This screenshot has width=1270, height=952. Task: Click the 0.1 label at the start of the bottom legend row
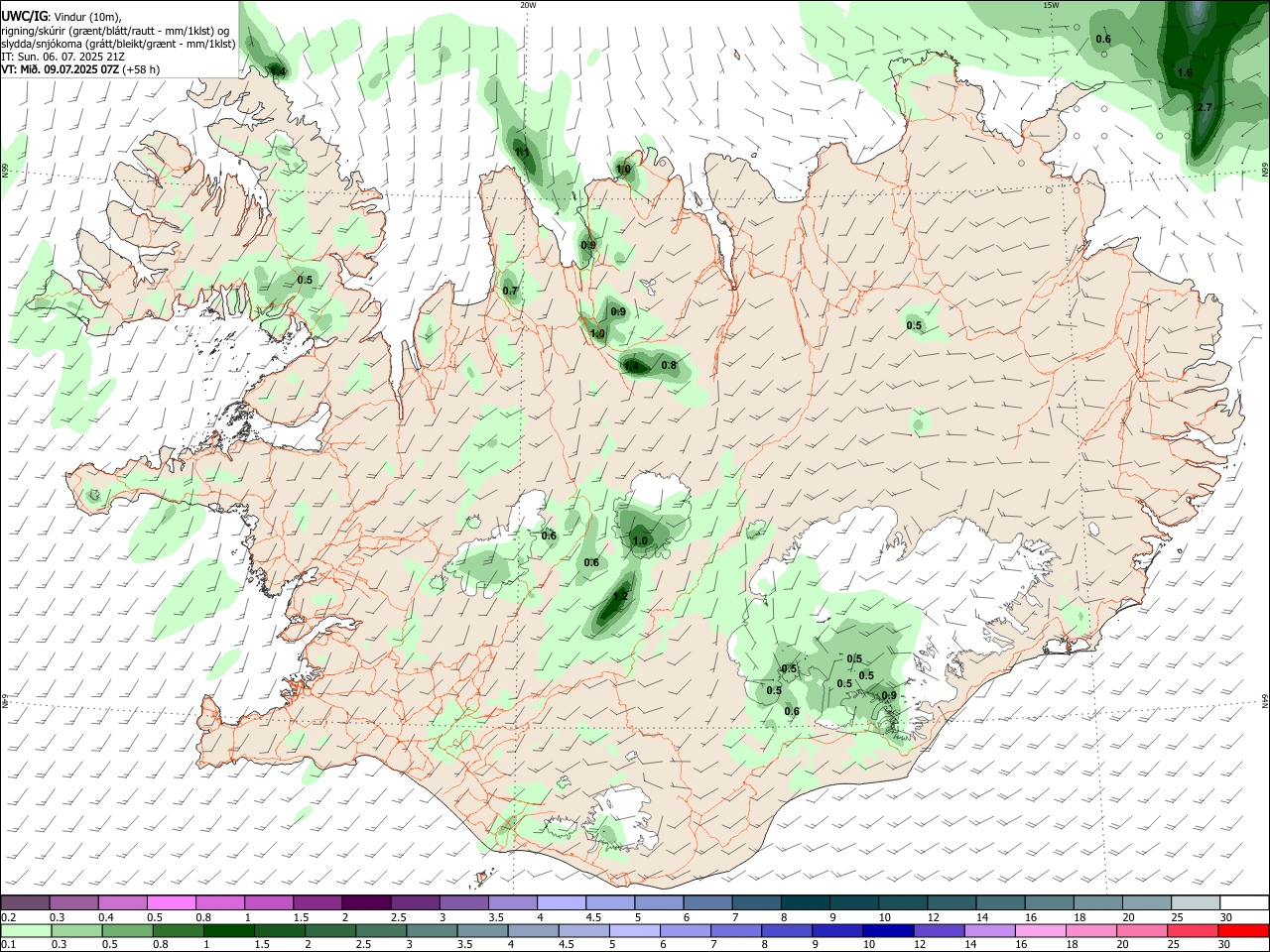pos(8,945)
